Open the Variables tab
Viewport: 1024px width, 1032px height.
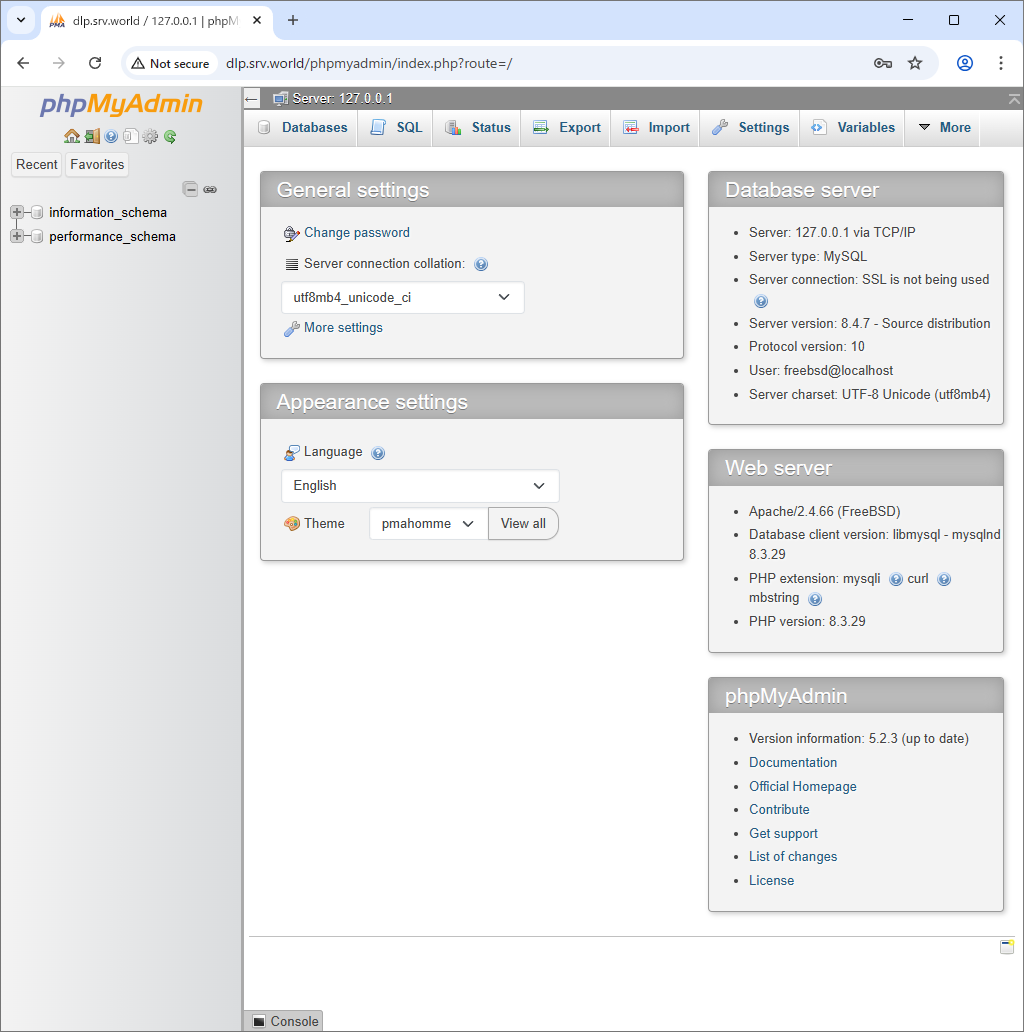point(853,128)
